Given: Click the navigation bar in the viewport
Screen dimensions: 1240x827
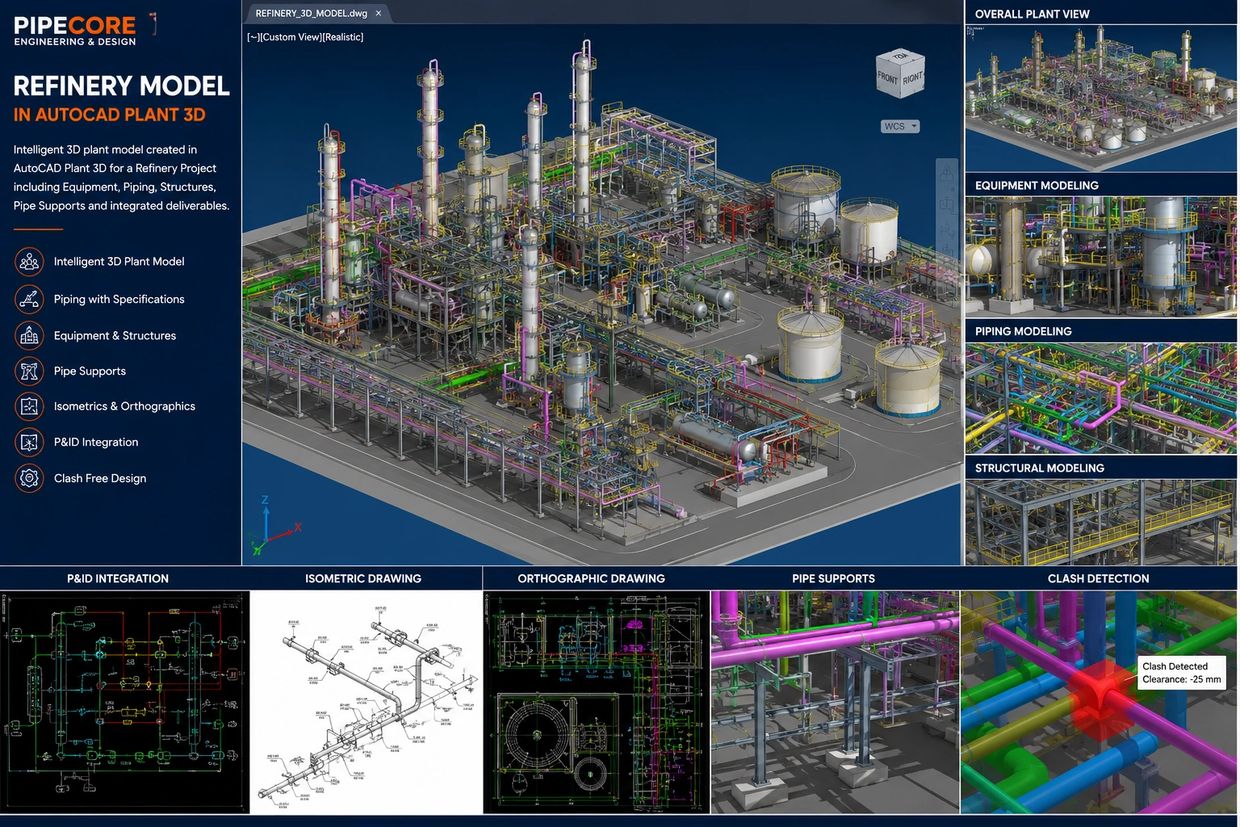Looking at the screenshot, I should (947, 215).
